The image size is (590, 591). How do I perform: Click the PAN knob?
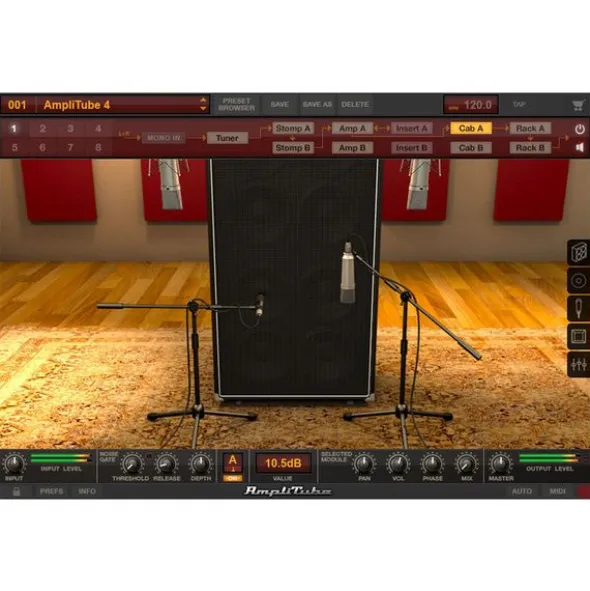click(x=364, y=464)
